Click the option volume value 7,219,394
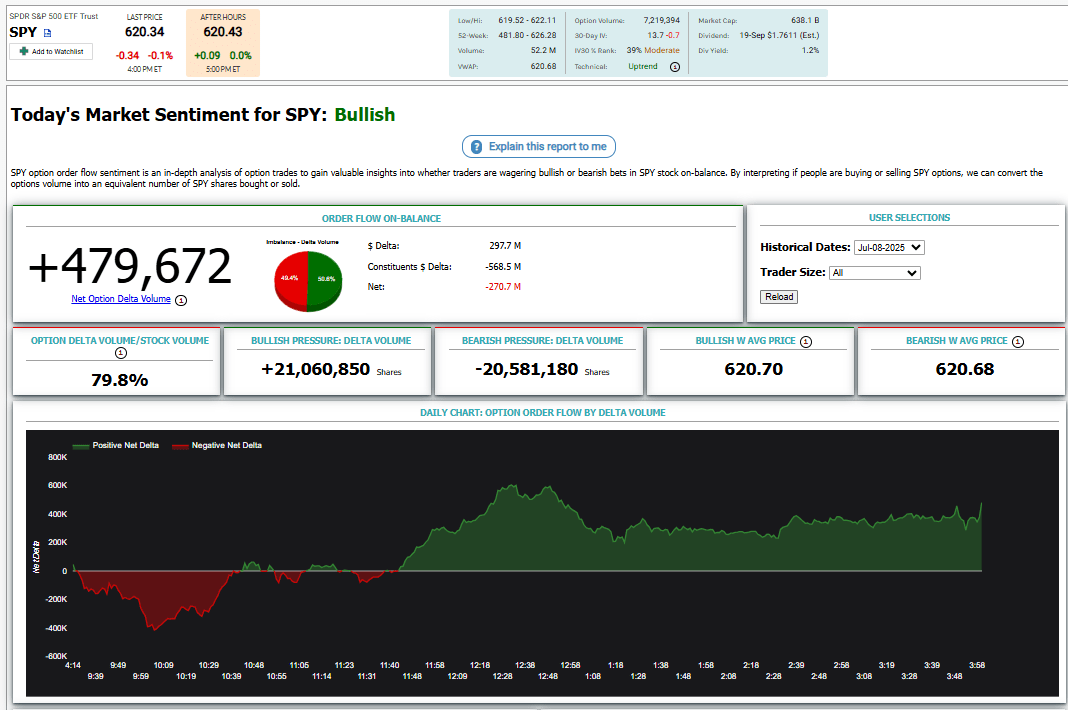Image resolution: width=1068 pixels, height=710 pixels. coord(661,20)
